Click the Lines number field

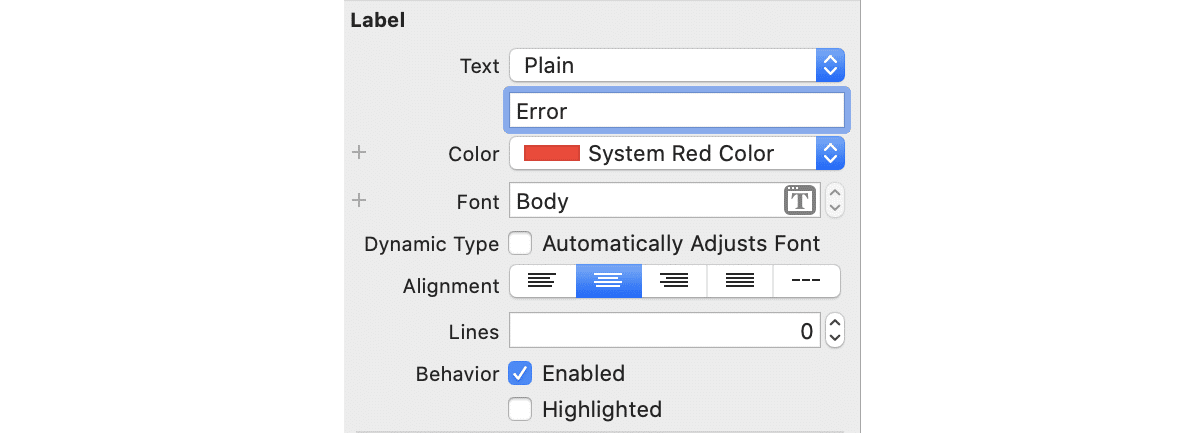[x=665, y=332]
